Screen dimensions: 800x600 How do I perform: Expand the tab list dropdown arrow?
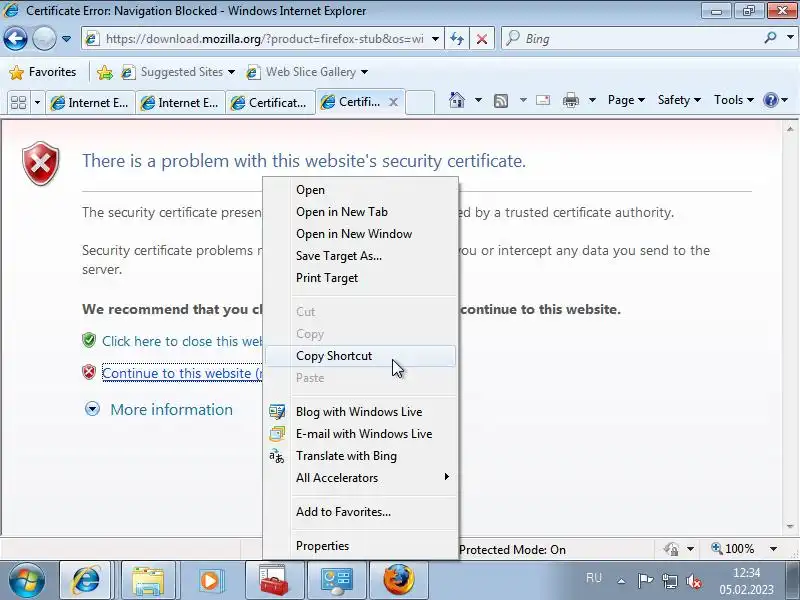37,103
